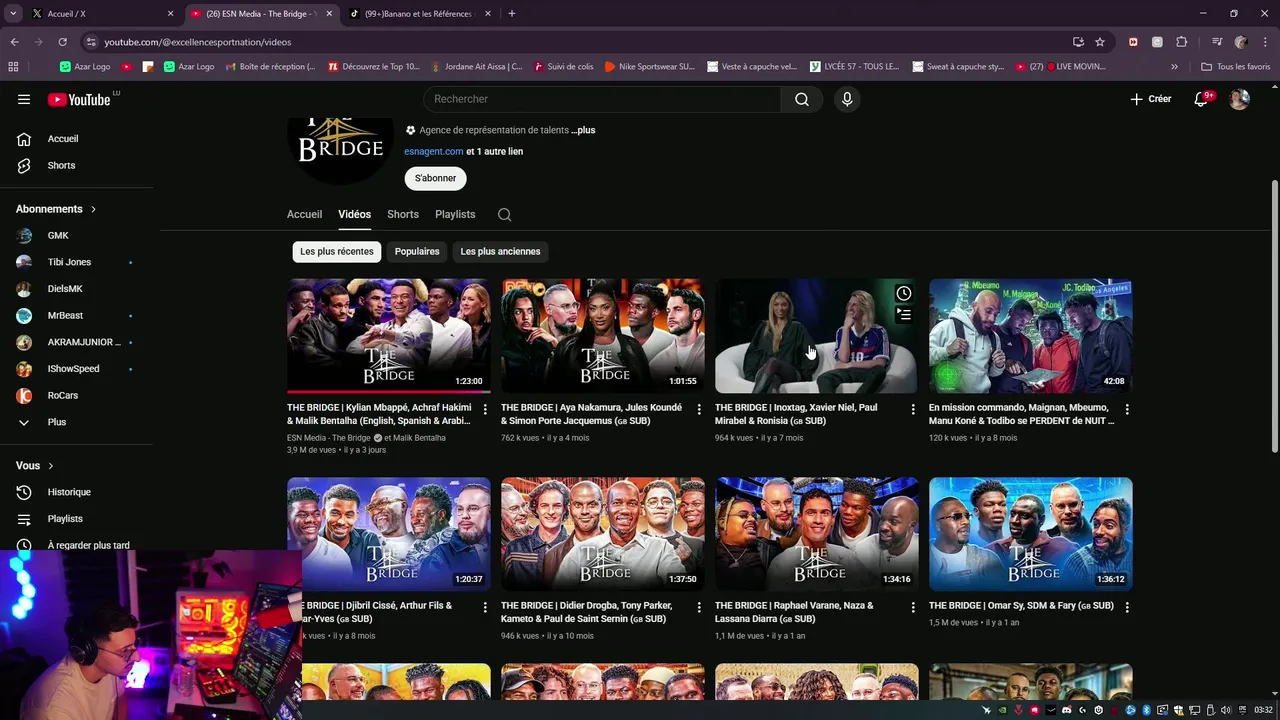Switch to channel Playlists tab

tap(455, 214)
